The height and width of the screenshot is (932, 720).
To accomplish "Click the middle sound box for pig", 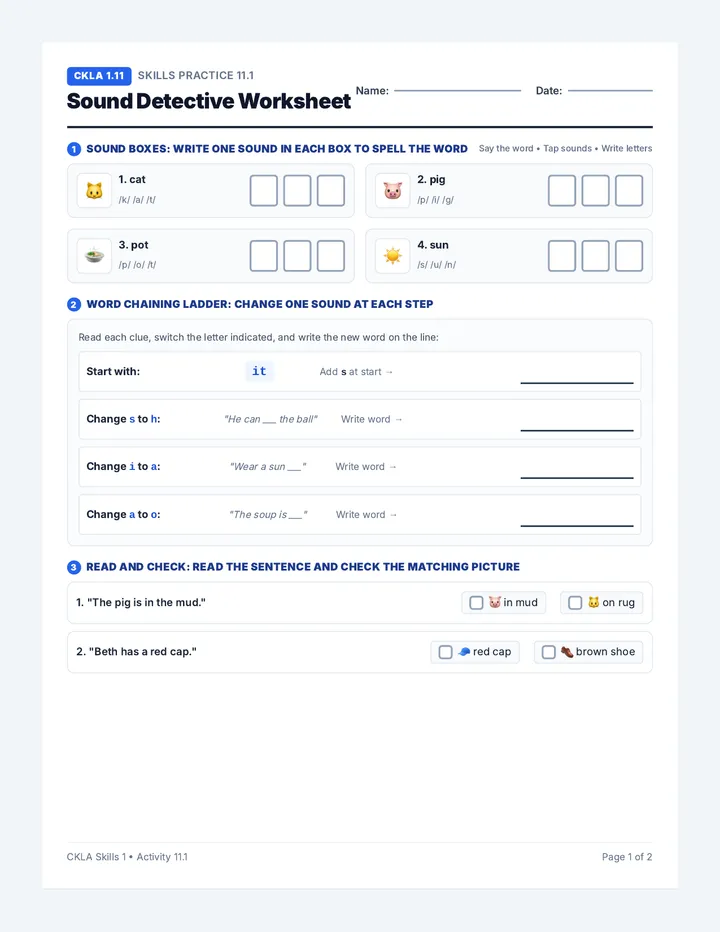I will pyautogui.click(x=596, y=191).
